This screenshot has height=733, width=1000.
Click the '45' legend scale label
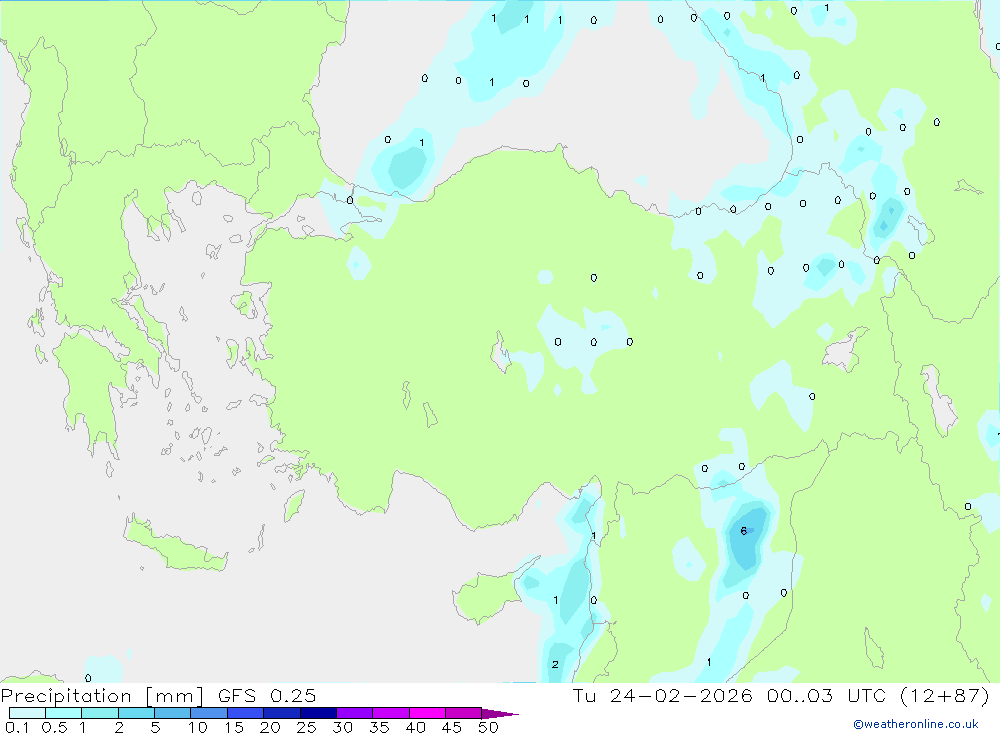point(452,727)
